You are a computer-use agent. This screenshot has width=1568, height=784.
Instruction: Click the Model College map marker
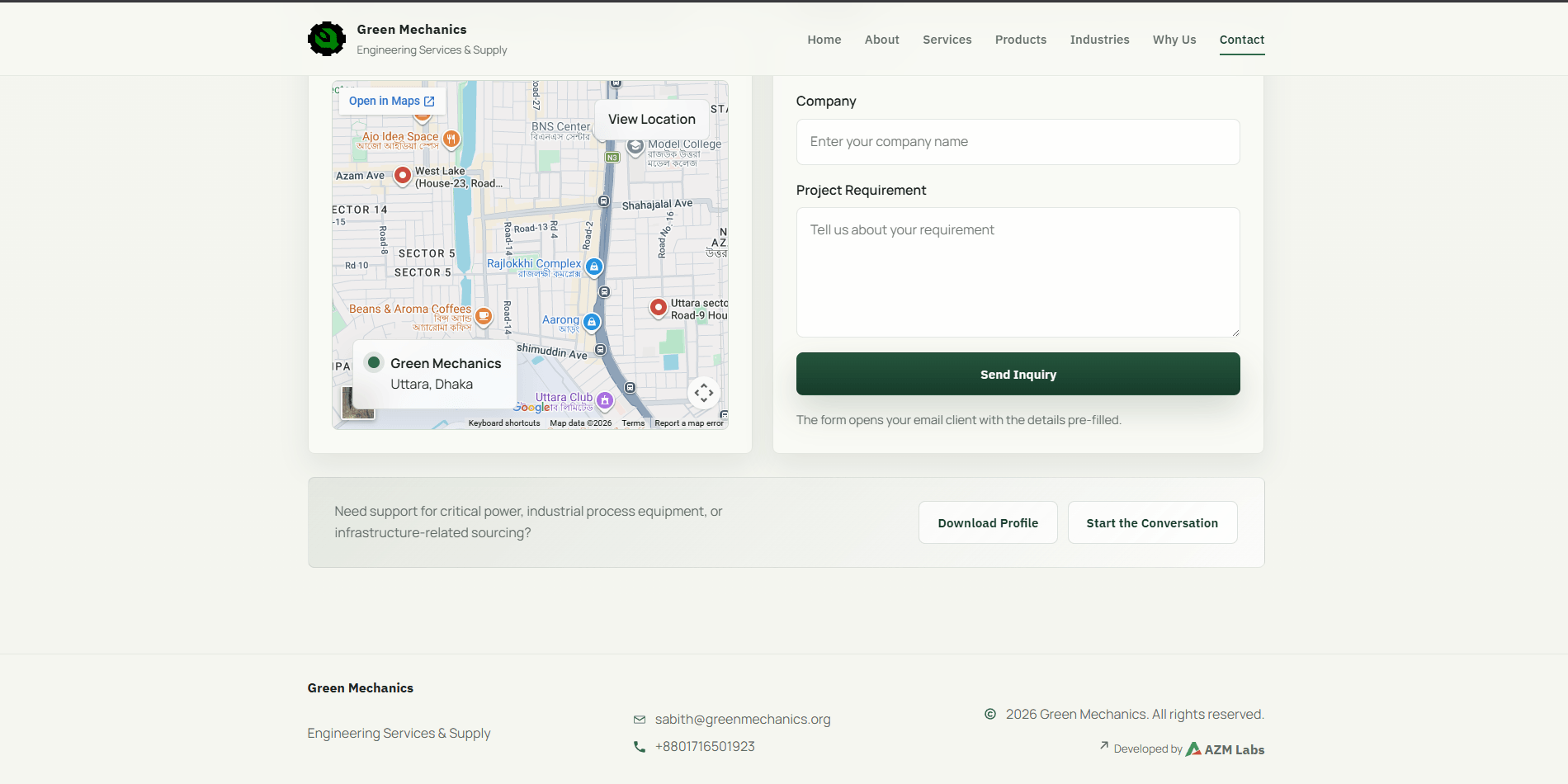(x=635, y=147)
